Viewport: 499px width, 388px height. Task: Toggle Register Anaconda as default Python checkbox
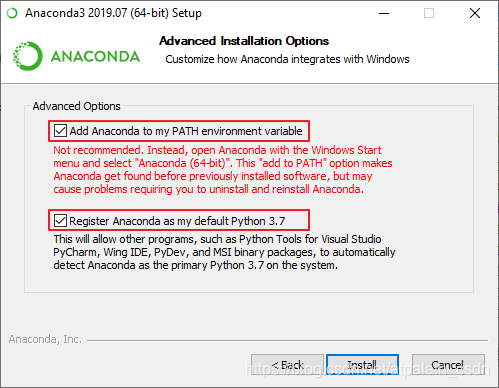point(60,220)
